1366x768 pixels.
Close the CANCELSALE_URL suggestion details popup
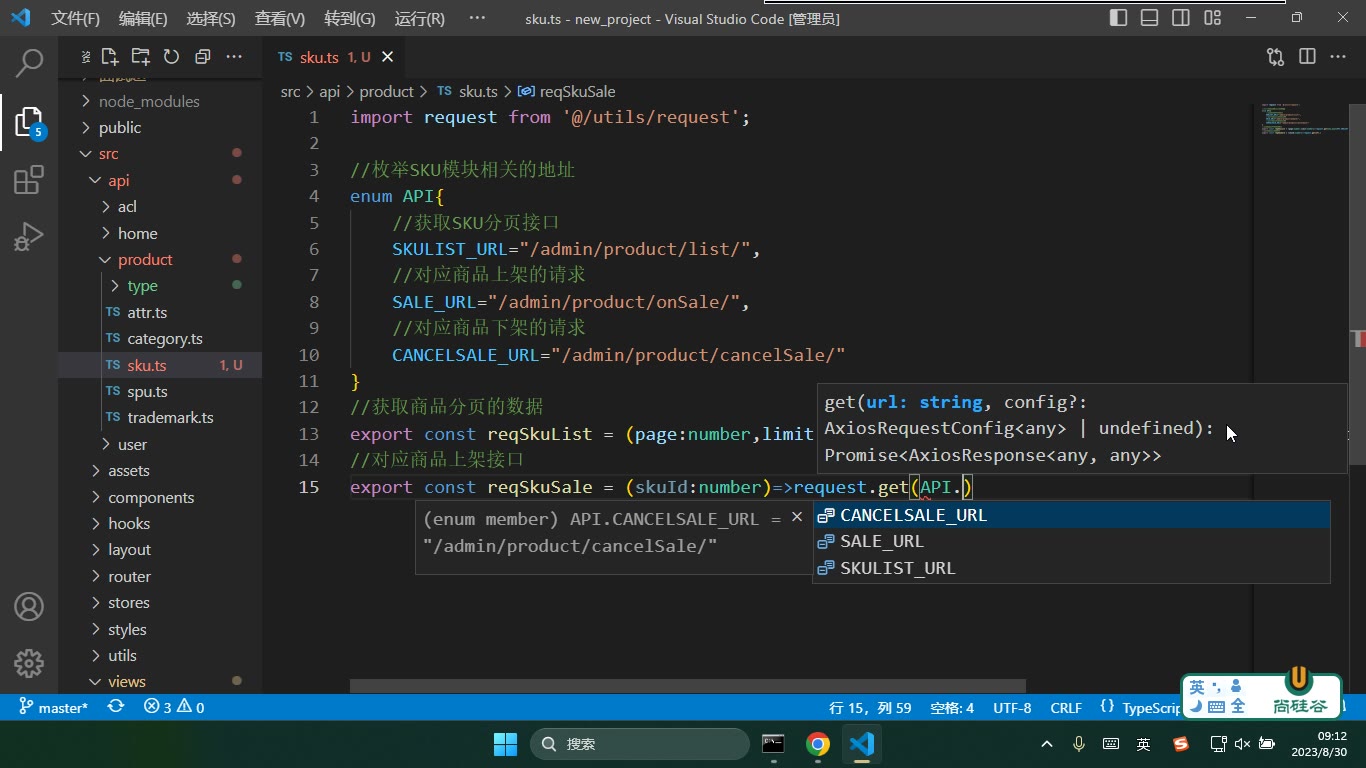click(797, 517)
